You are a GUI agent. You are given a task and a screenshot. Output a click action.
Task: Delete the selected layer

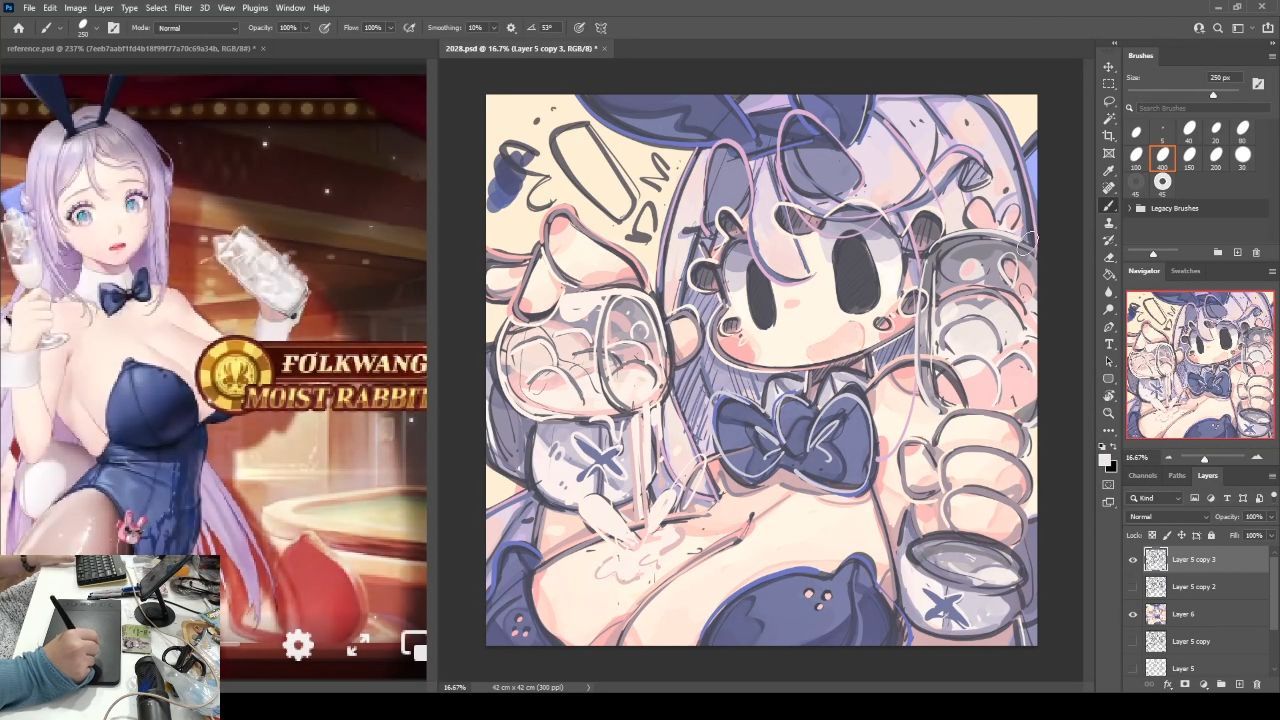tap(1257, 685)
